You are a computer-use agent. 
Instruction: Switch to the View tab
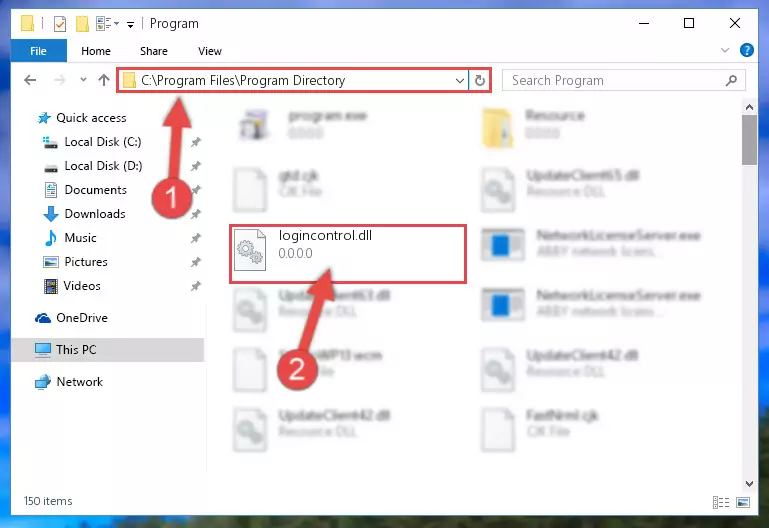210,51
